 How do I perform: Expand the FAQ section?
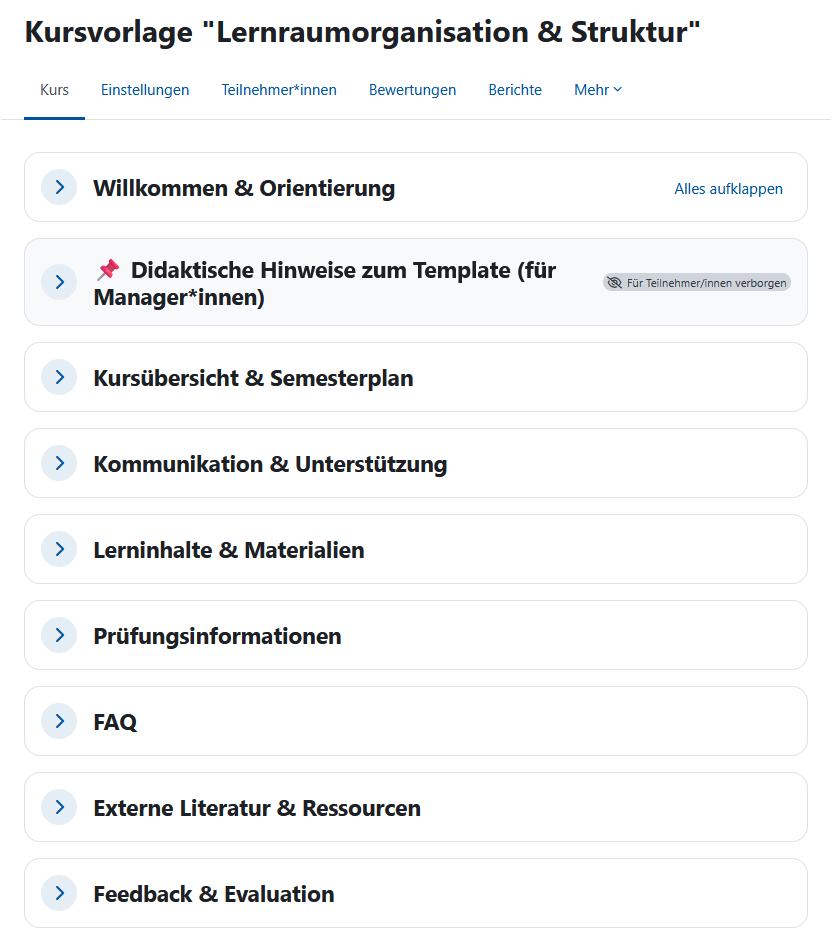(58, 720)
